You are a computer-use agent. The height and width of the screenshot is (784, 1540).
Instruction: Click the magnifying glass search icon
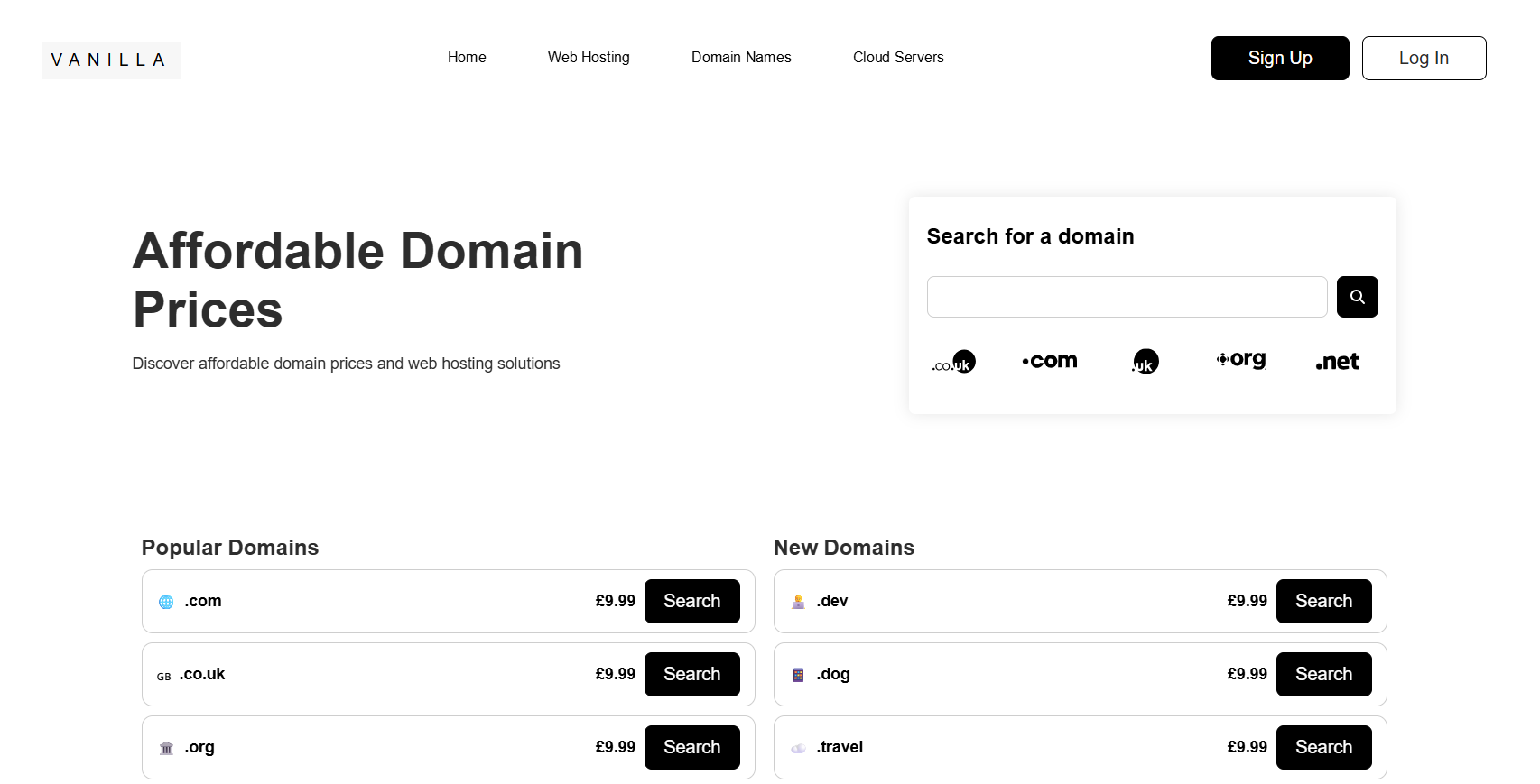[1357, 297]
